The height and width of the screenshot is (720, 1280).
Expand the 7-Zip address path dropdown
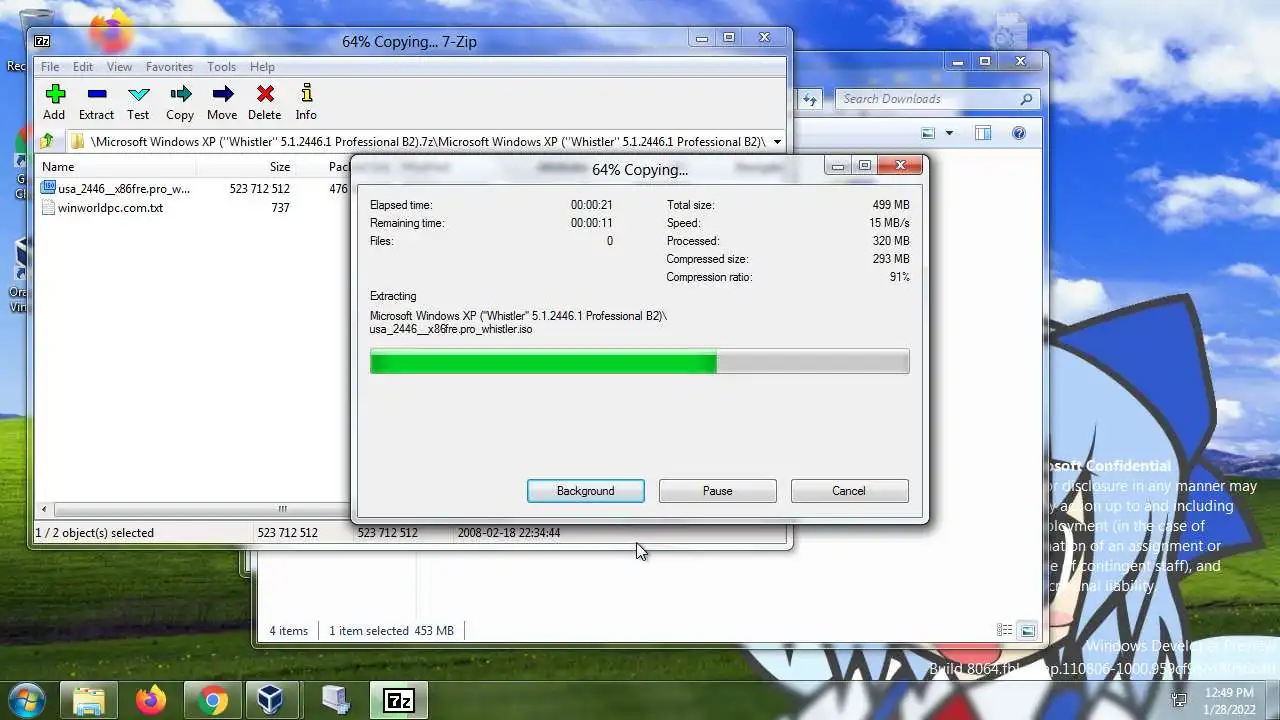(777, 142)
